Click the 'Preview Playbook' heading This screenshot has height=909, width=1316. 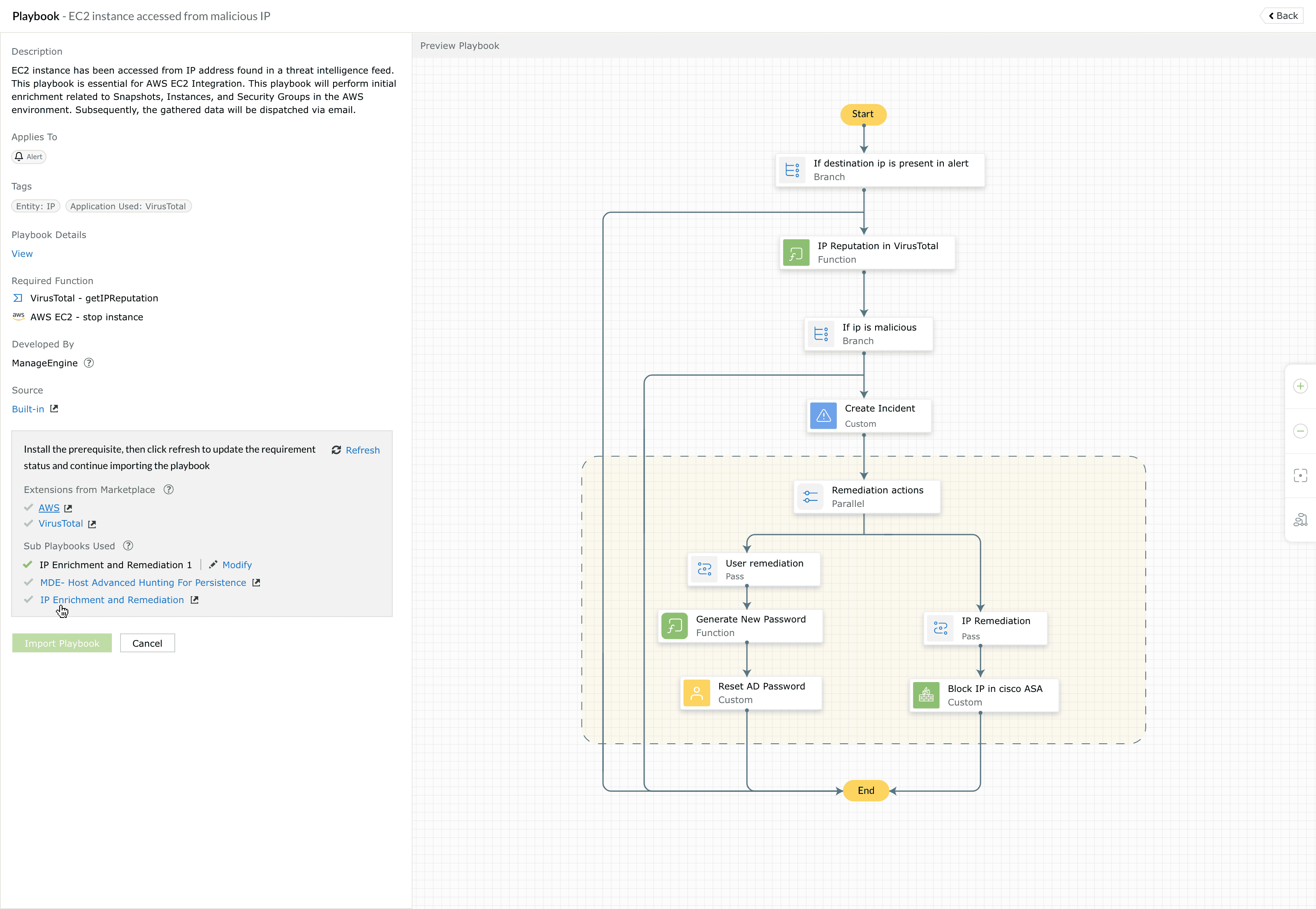(x=459, y=46)
